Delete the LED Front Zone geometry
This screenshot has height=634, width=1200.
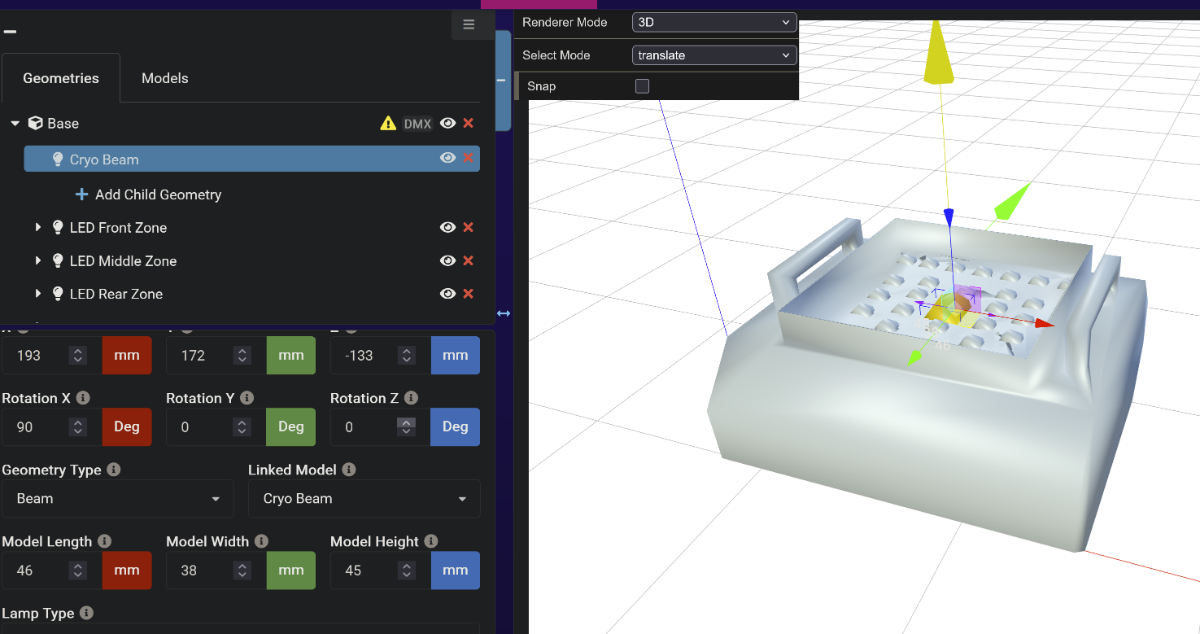tap(468, 227)
